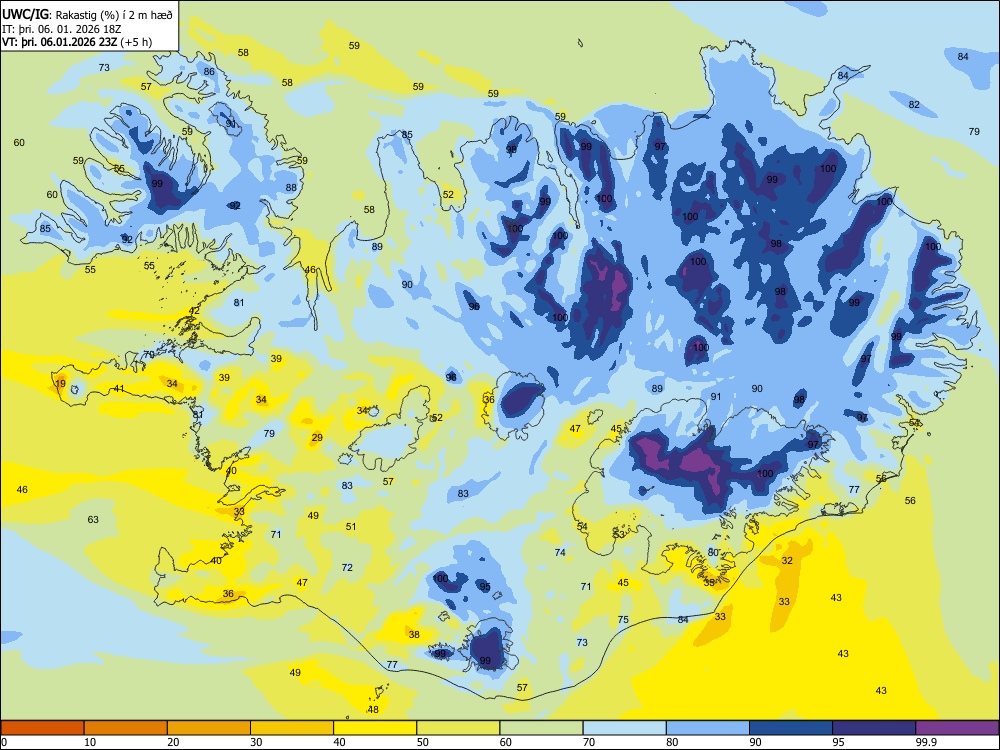Click the medium blue 80–90 legend swatch
This screenshot has width=1000, height=750.
[x=708, y=728]
